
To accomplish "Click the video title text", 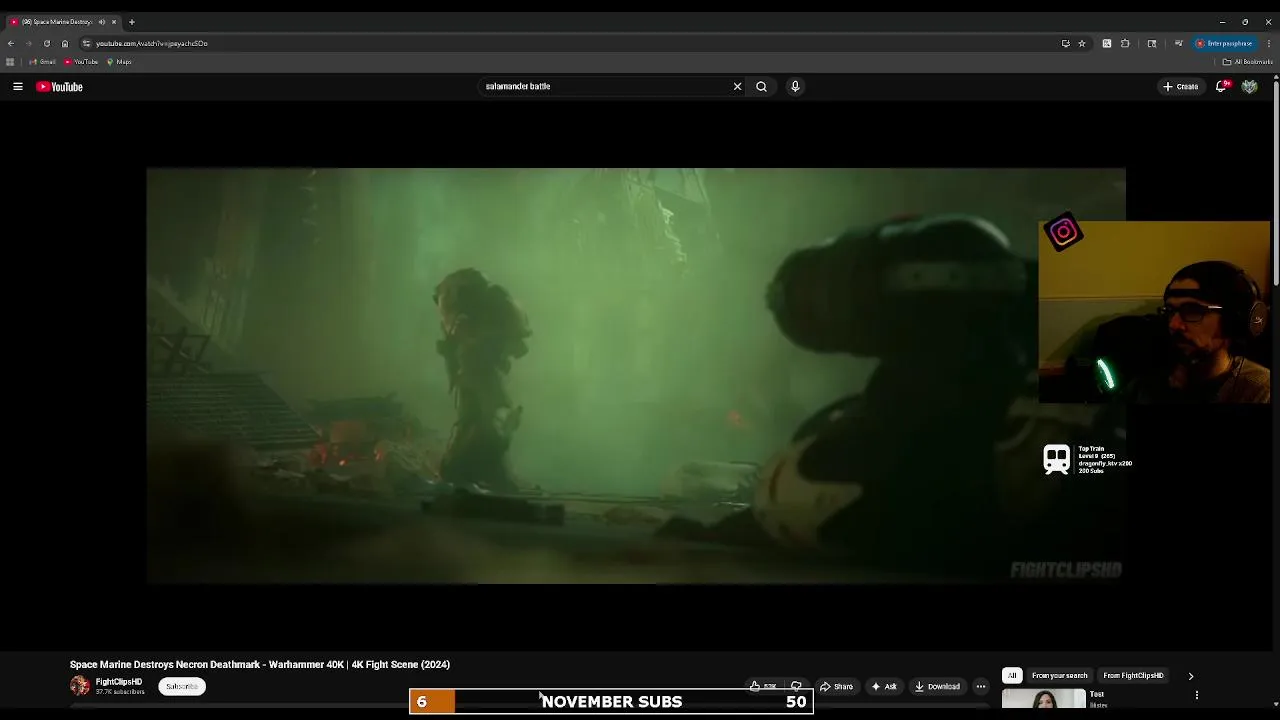I will tap(260, 665).
